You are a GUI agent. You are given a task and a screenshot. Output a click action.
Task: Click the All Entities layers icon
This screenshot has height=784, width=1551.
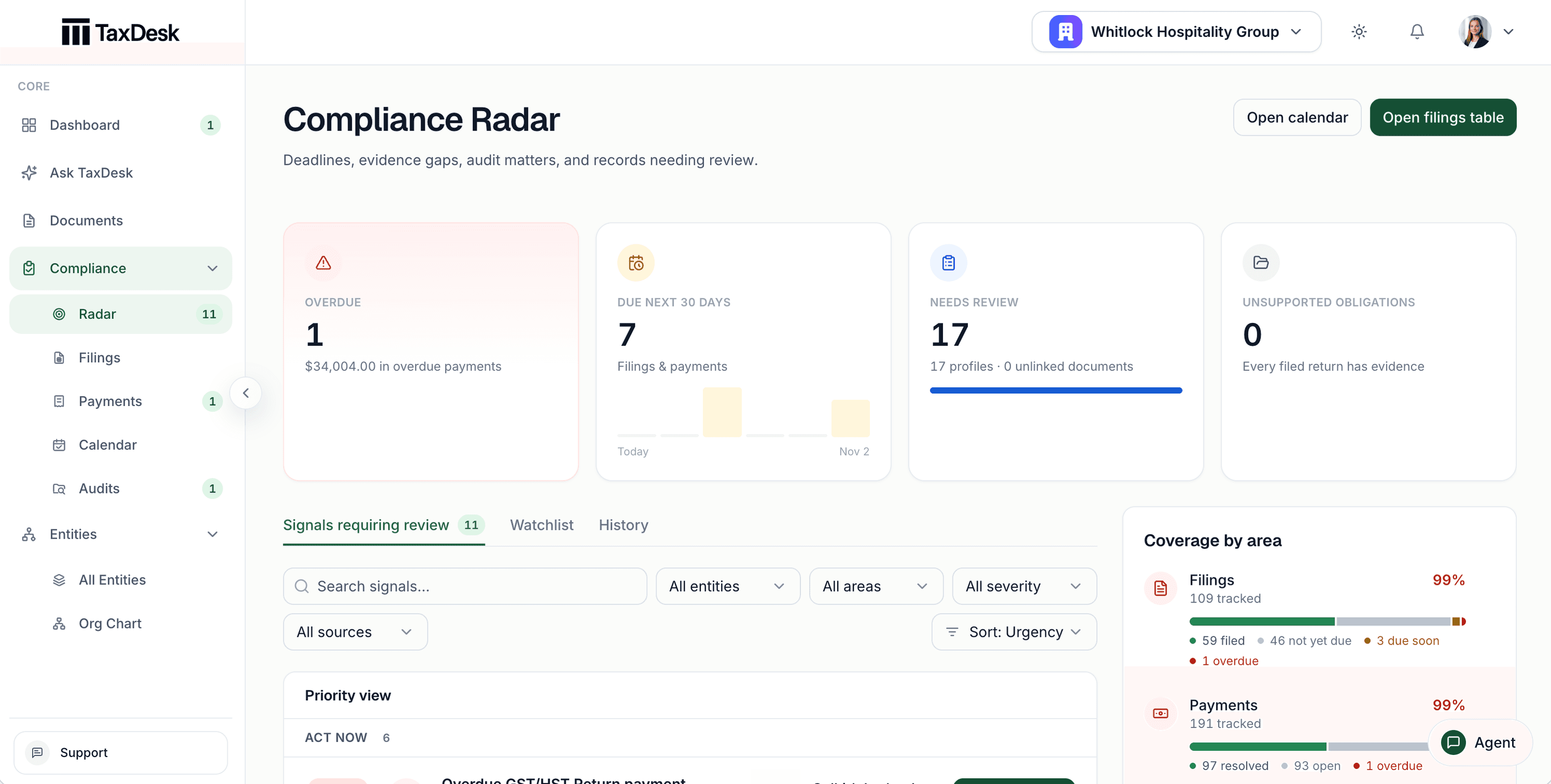point(59,580)
